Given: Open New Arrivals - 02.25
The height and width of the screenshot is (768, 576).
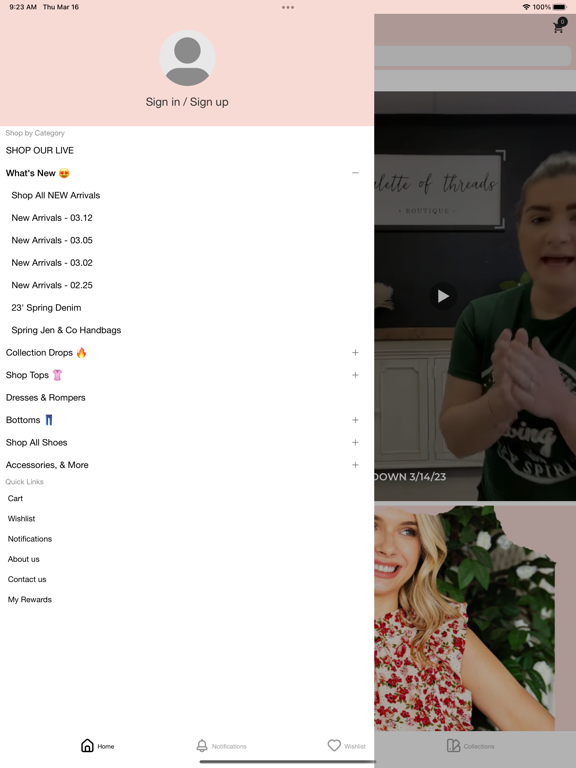Looking at the screenshot, I should (x=52, y=286).
